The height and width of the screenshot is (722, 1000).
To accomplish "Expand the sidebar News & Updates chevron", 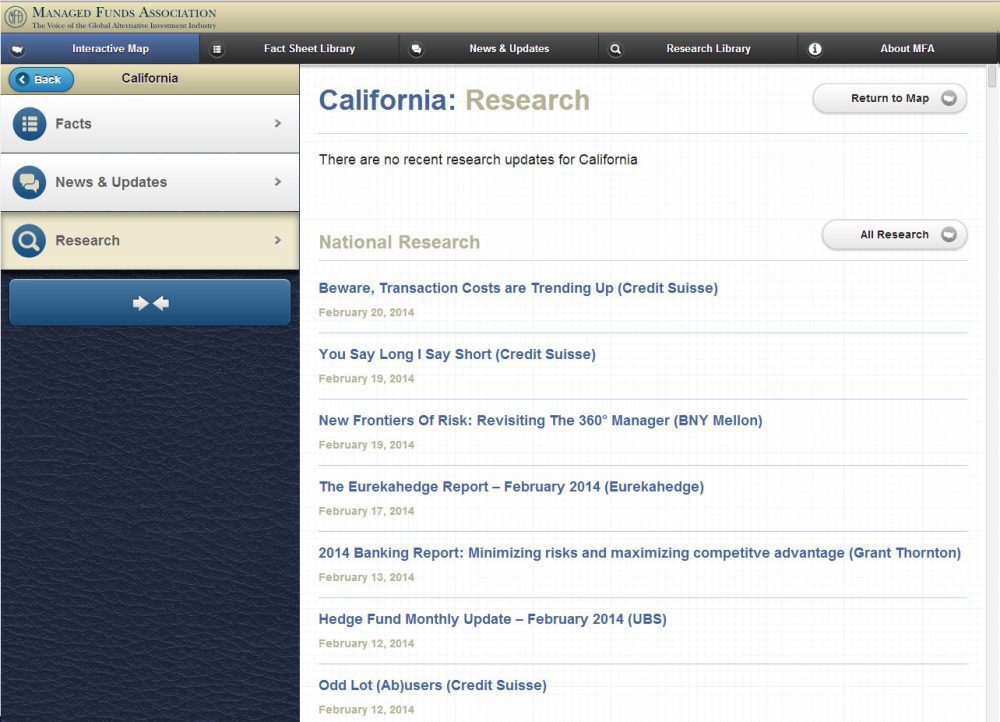I will tap(277, 182).
